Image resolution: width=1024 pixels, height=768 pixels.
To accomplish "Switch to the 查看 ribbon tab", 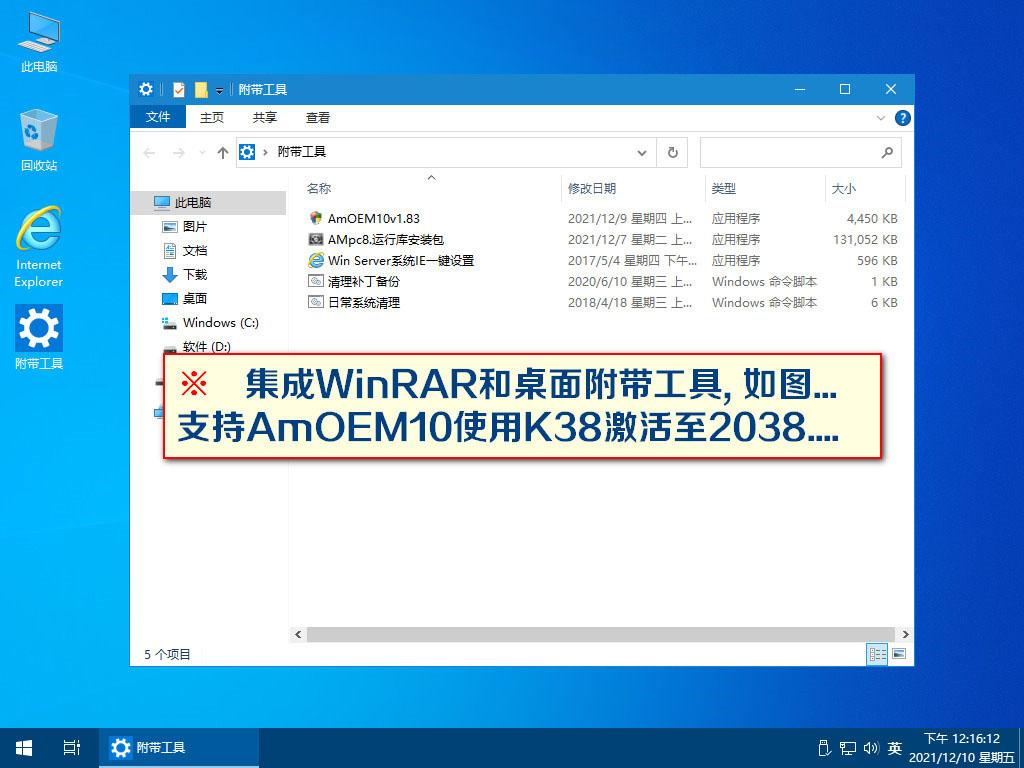I will [317, 118].
